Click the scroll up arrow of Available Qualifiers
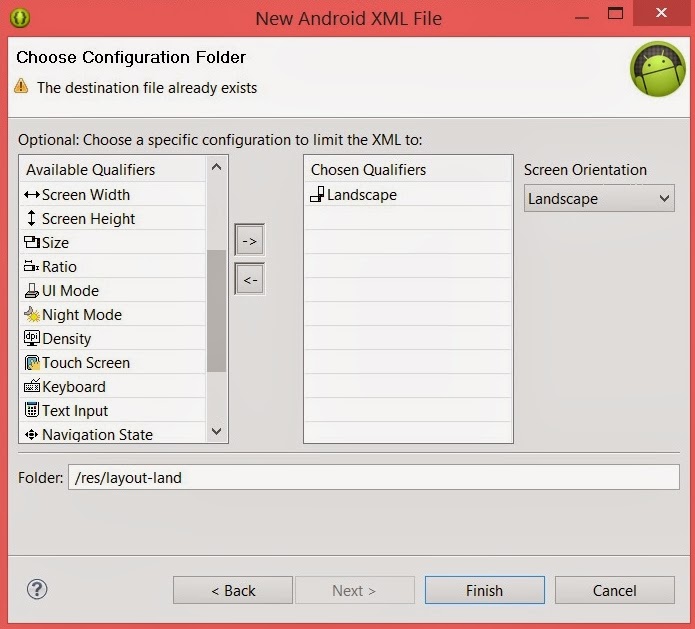The width and height of the screenshot is (695, 629). pyautogui.click(x=216, y=167)
